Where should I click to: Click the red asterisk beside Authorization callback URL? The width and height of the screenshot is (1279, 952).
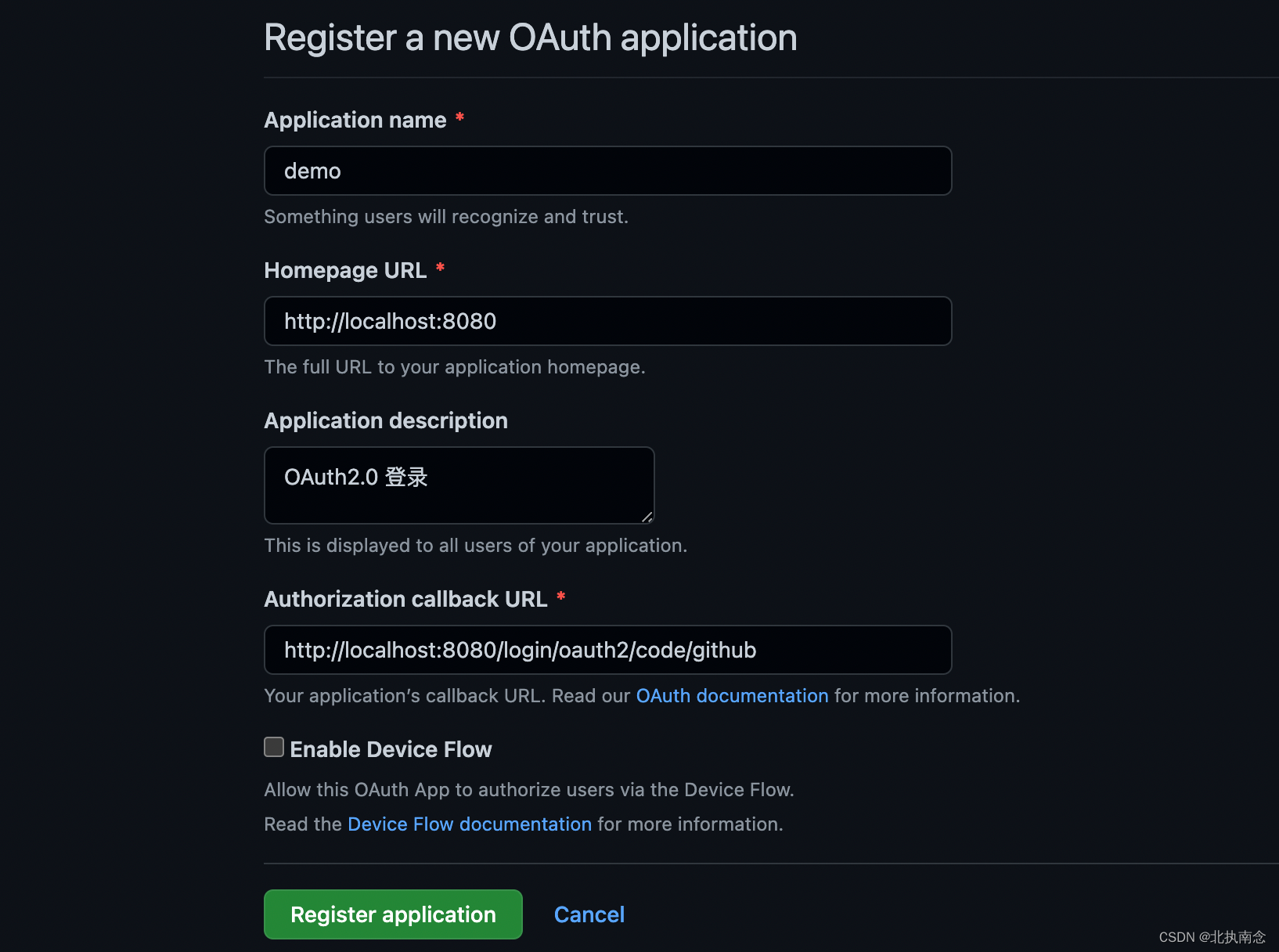(x=561, y=597)
